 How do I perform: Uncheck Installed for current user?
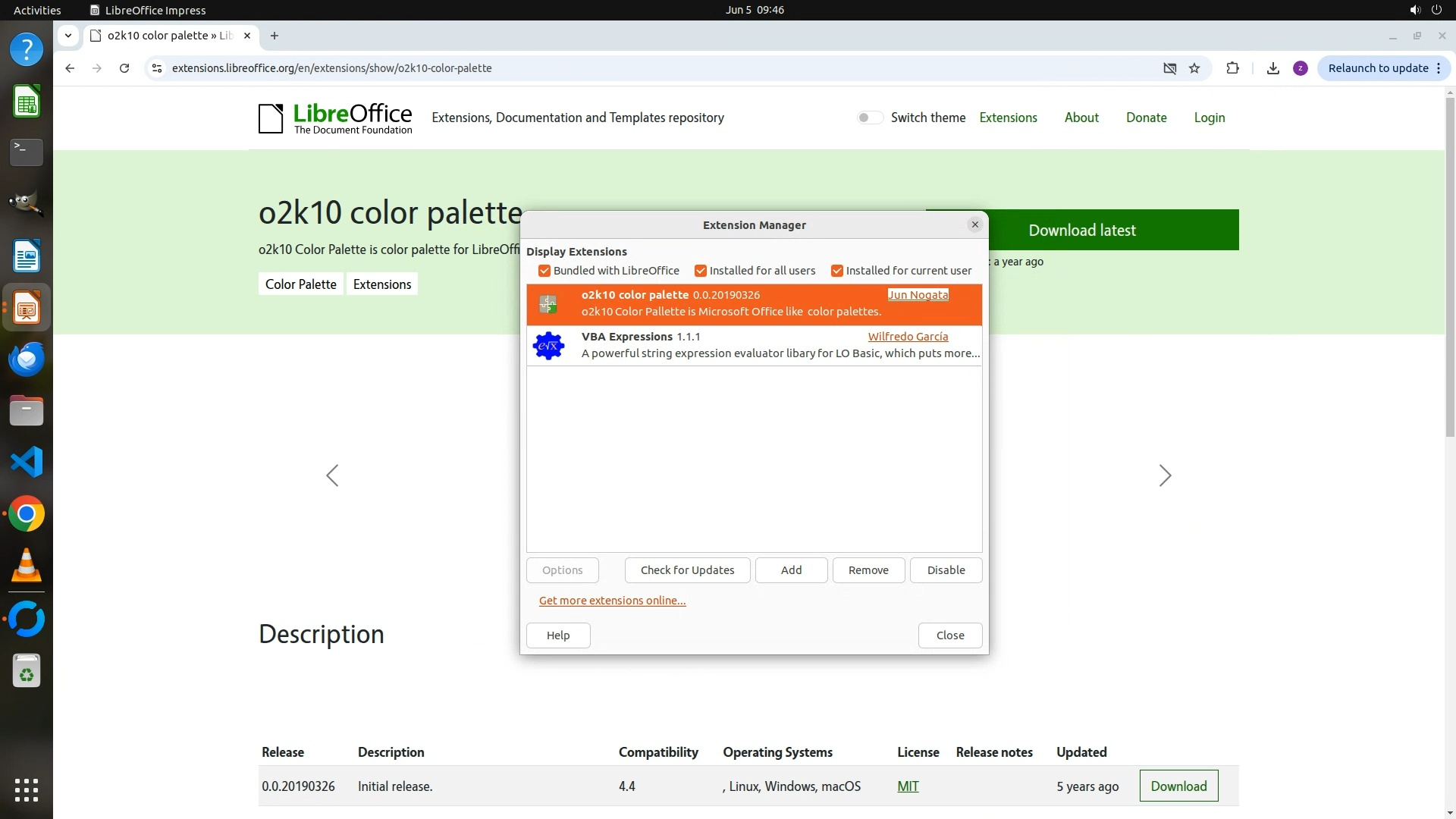coord(837,271)
